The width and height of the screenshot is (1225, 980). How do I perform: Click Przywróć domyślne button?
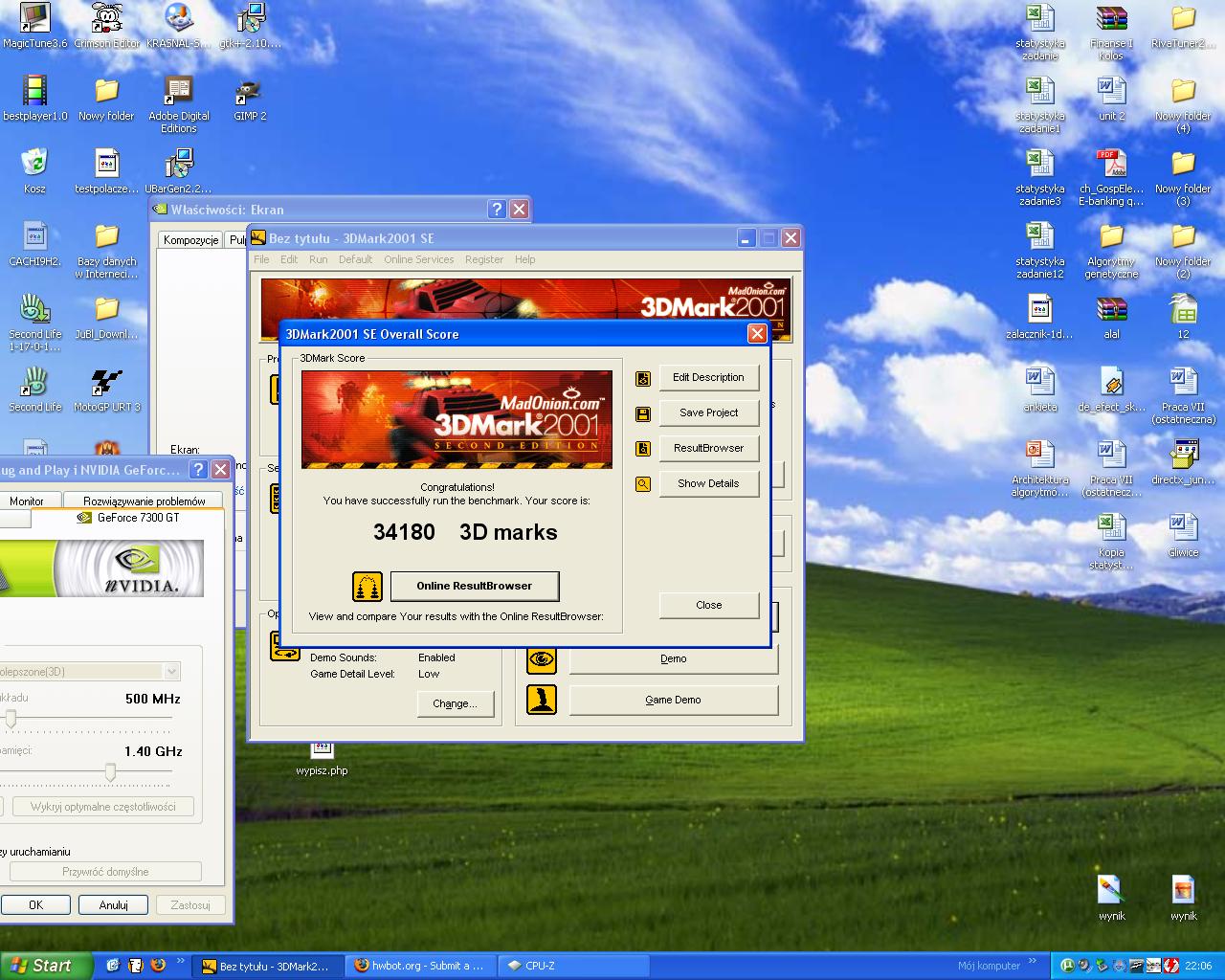[105, 872]
